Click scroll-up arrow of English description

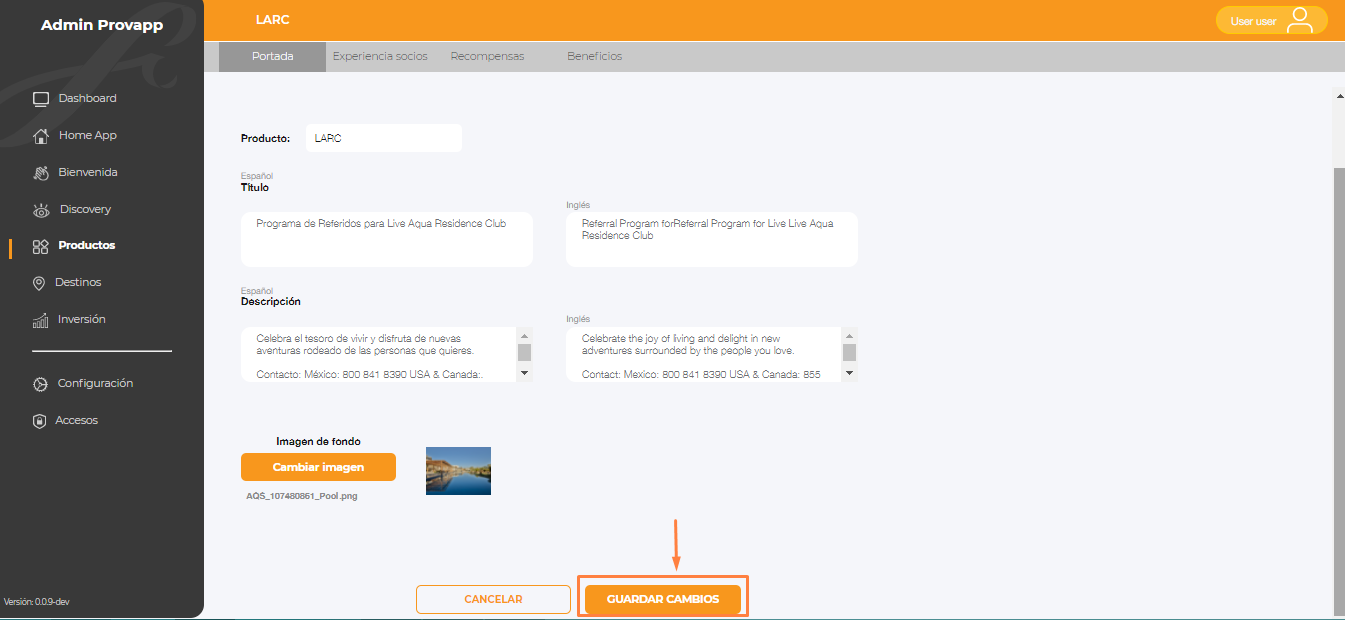coord(849,335)
